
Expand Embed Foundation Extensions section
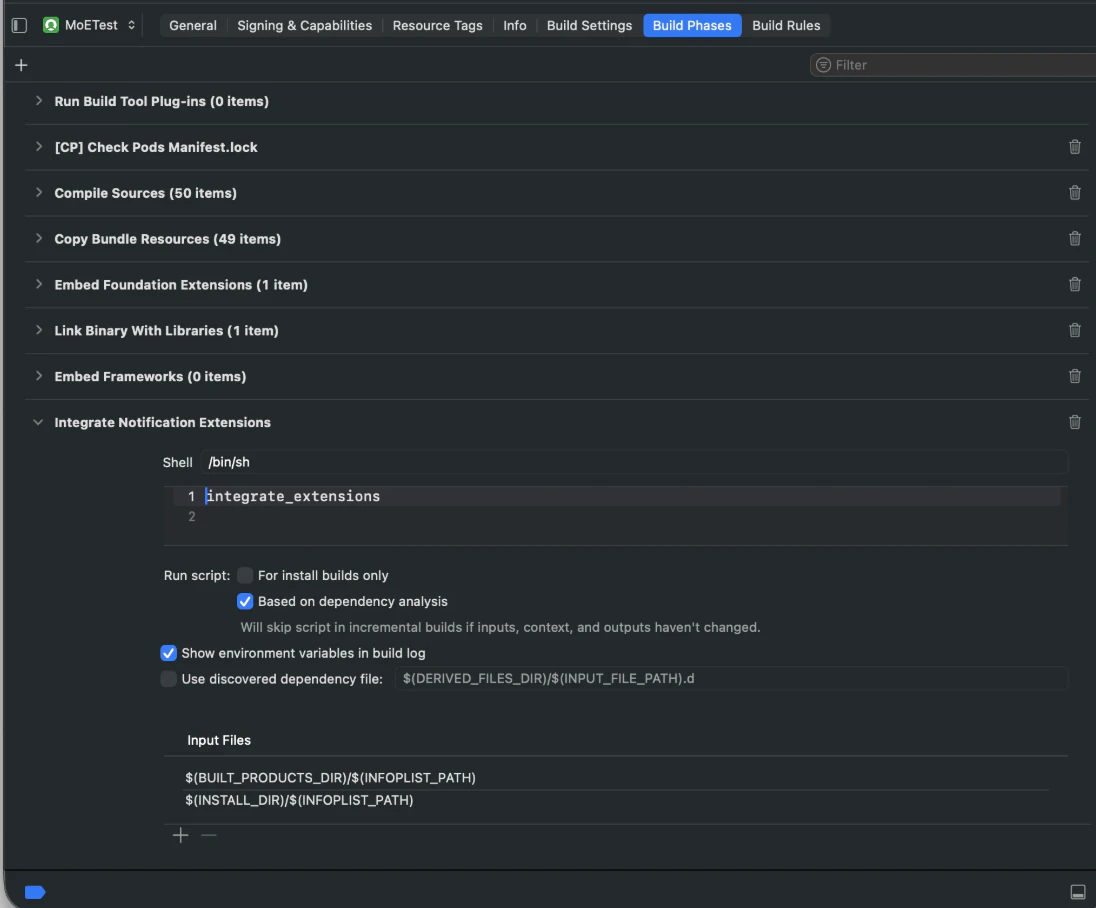39,284
